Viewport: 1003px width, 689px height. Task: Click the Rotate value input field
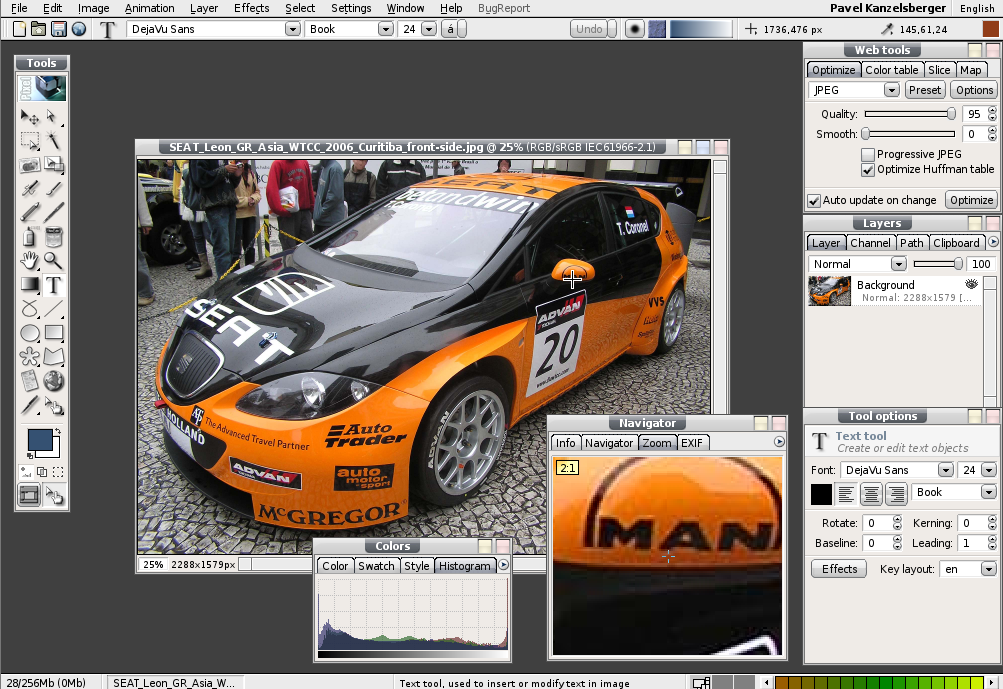pos(876,523)
